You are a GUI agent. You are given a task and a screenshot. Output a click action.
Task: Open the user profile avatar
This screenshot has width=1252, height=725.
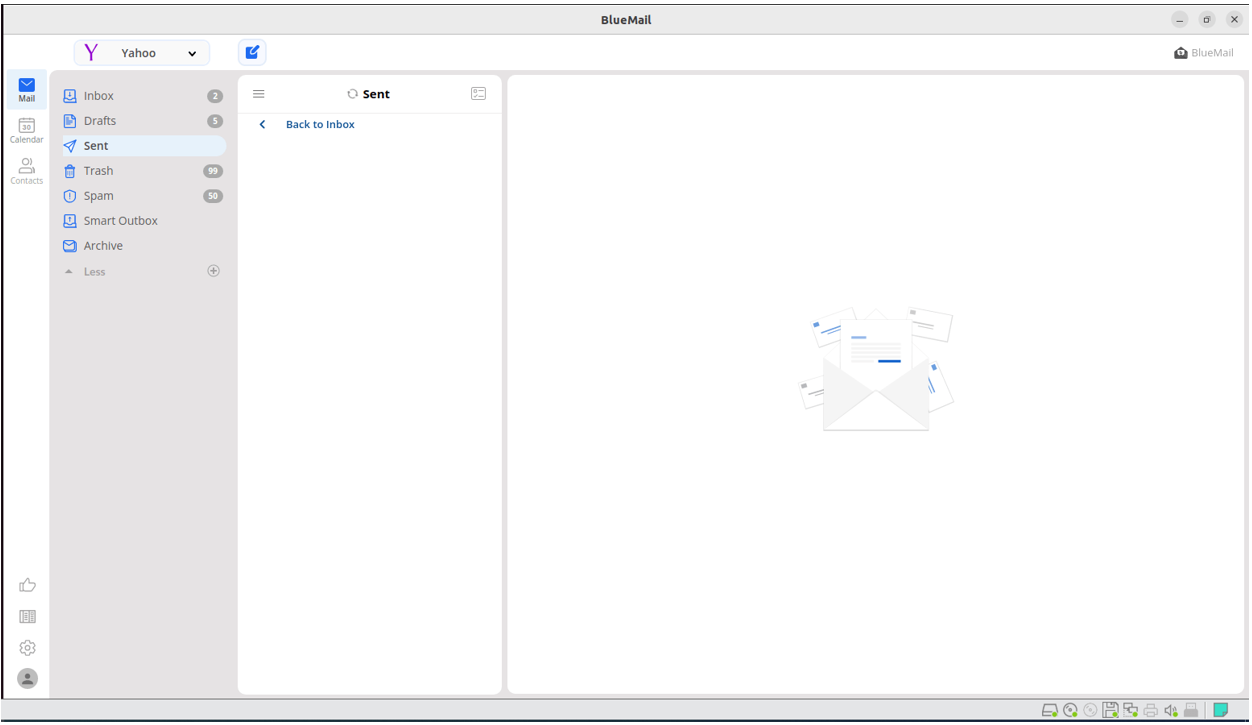click(28, 679)
